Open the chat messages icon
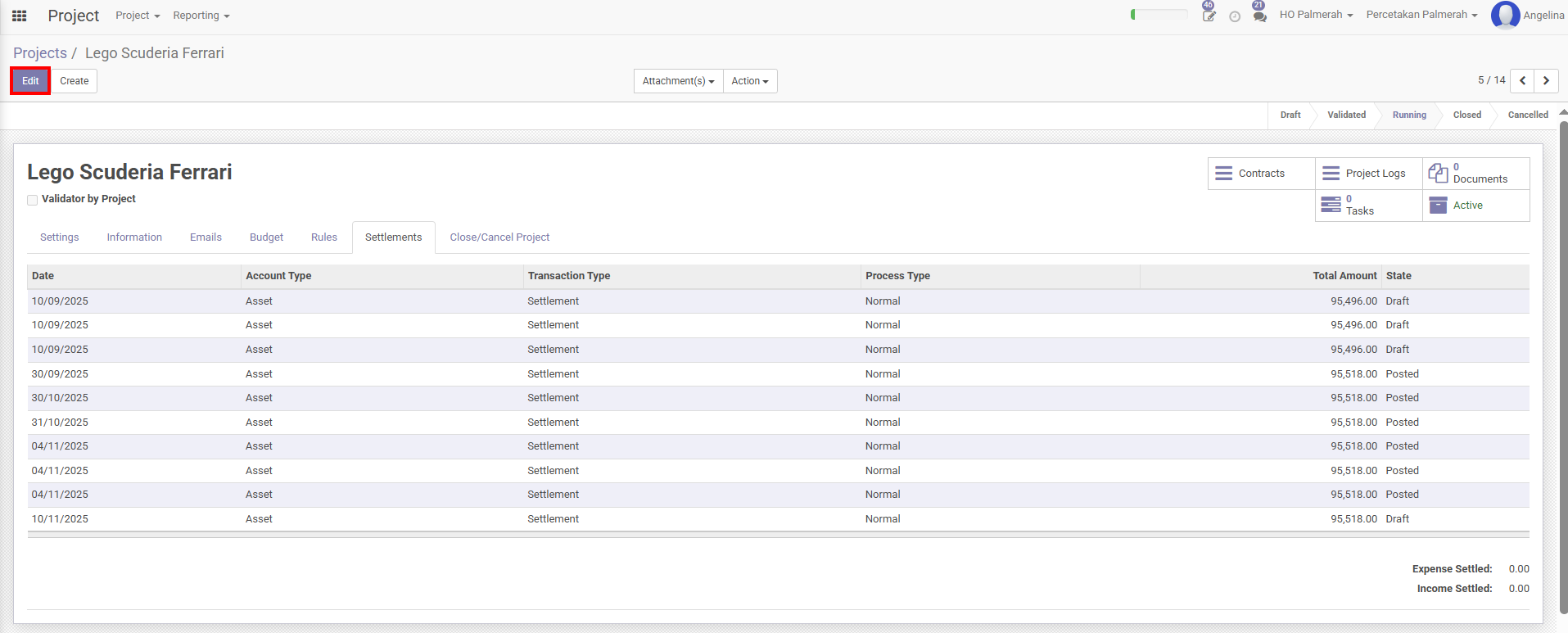 (1259, 16)
